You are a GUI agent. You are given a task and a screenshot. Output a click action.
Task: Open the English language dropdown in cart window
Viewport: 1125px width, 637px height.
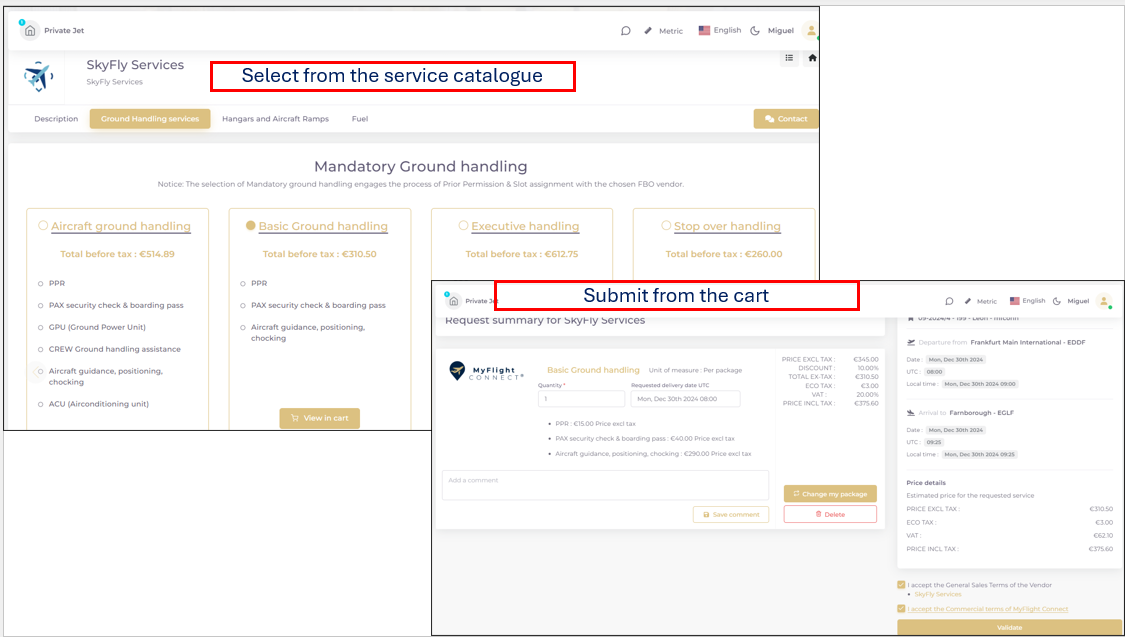[x=1028, y=301]
